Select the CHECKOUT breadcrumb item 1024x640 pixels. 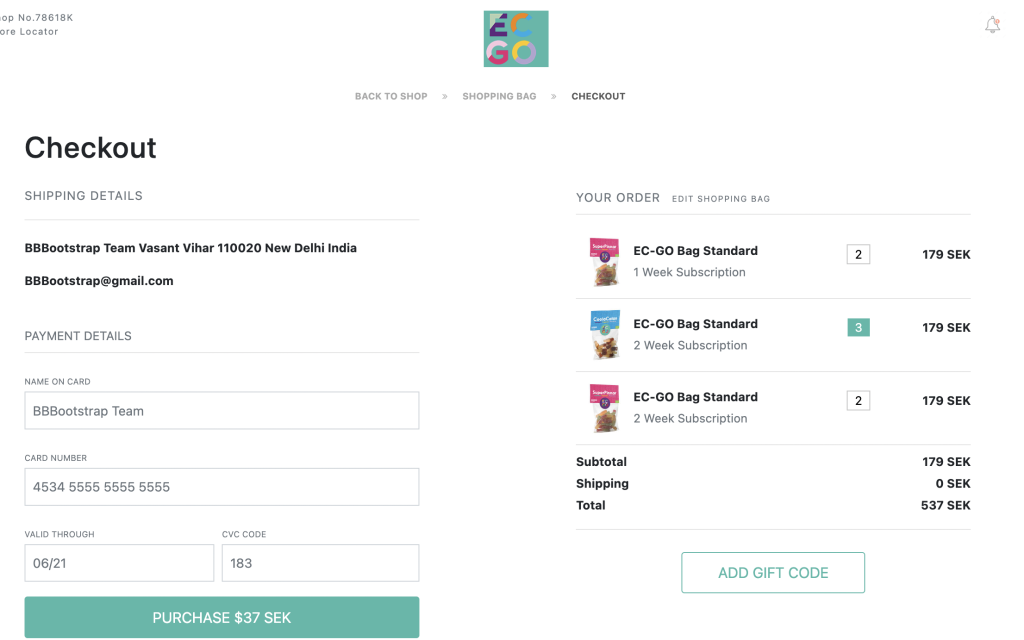click(x=598, y=96)
